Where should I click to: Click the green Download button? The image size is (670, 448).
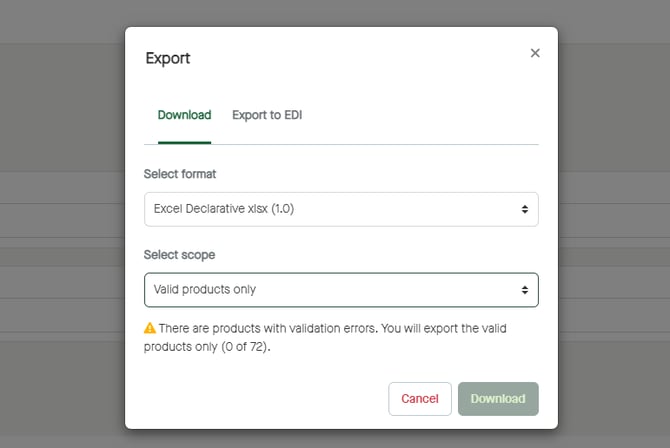[x=498, y=399]
